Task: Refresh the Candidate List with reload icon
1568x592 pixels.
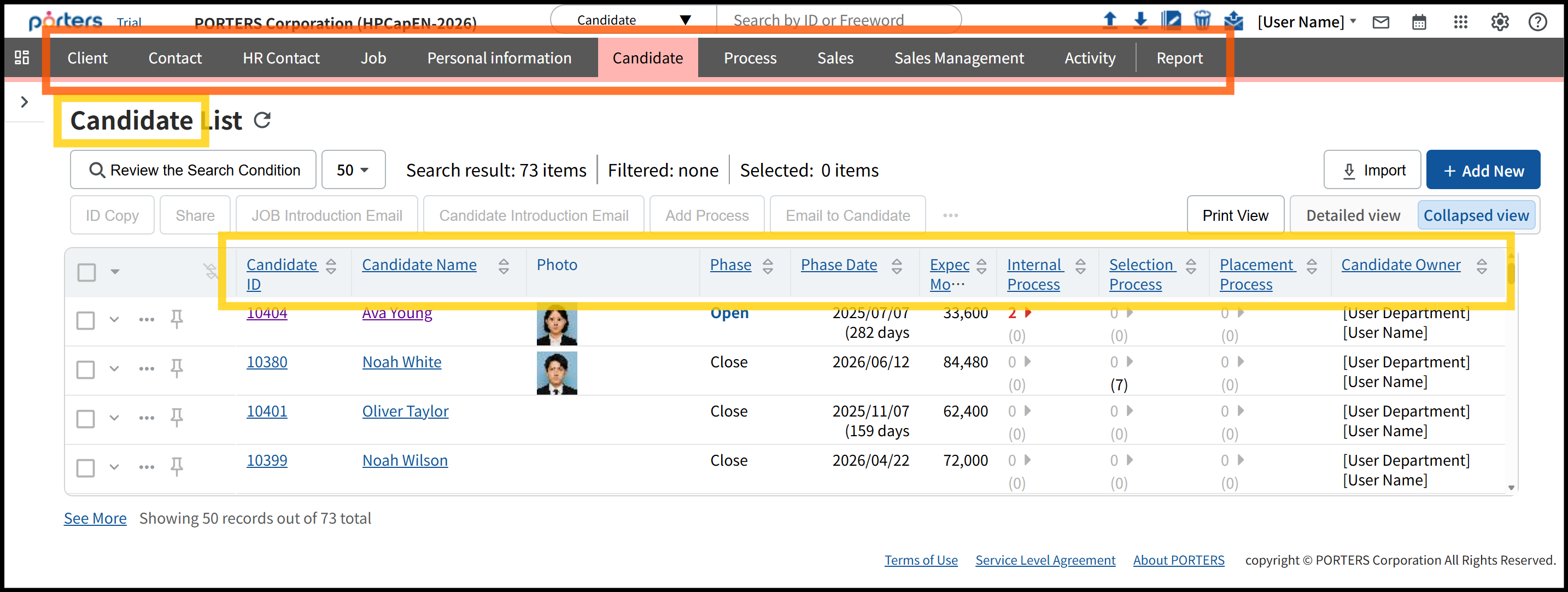Action: pos(262,120)
